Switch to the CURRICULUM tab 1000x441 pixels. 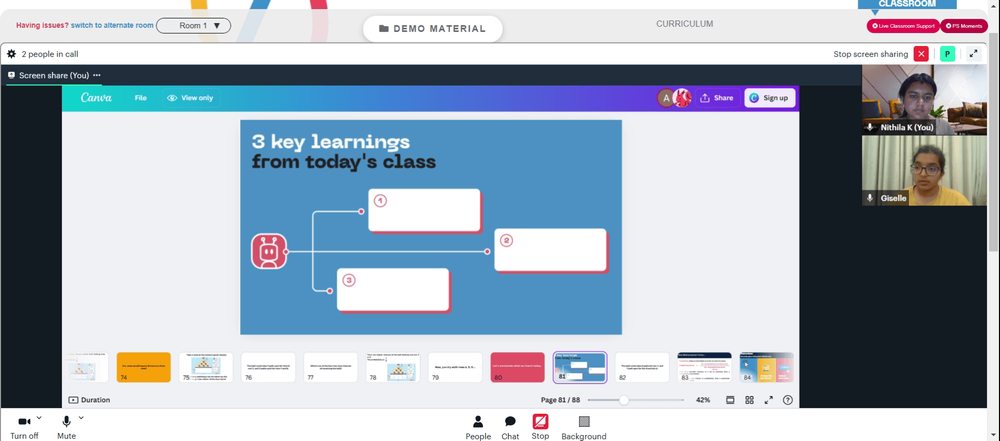[684, 24]
